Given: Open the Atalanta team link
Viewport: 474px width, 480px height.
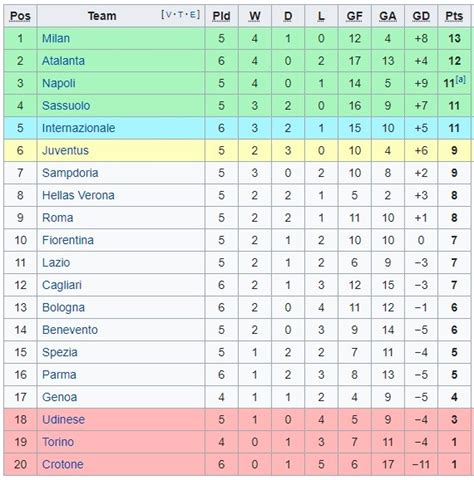Looking at the screenshot, I should [x=63, y=61].
